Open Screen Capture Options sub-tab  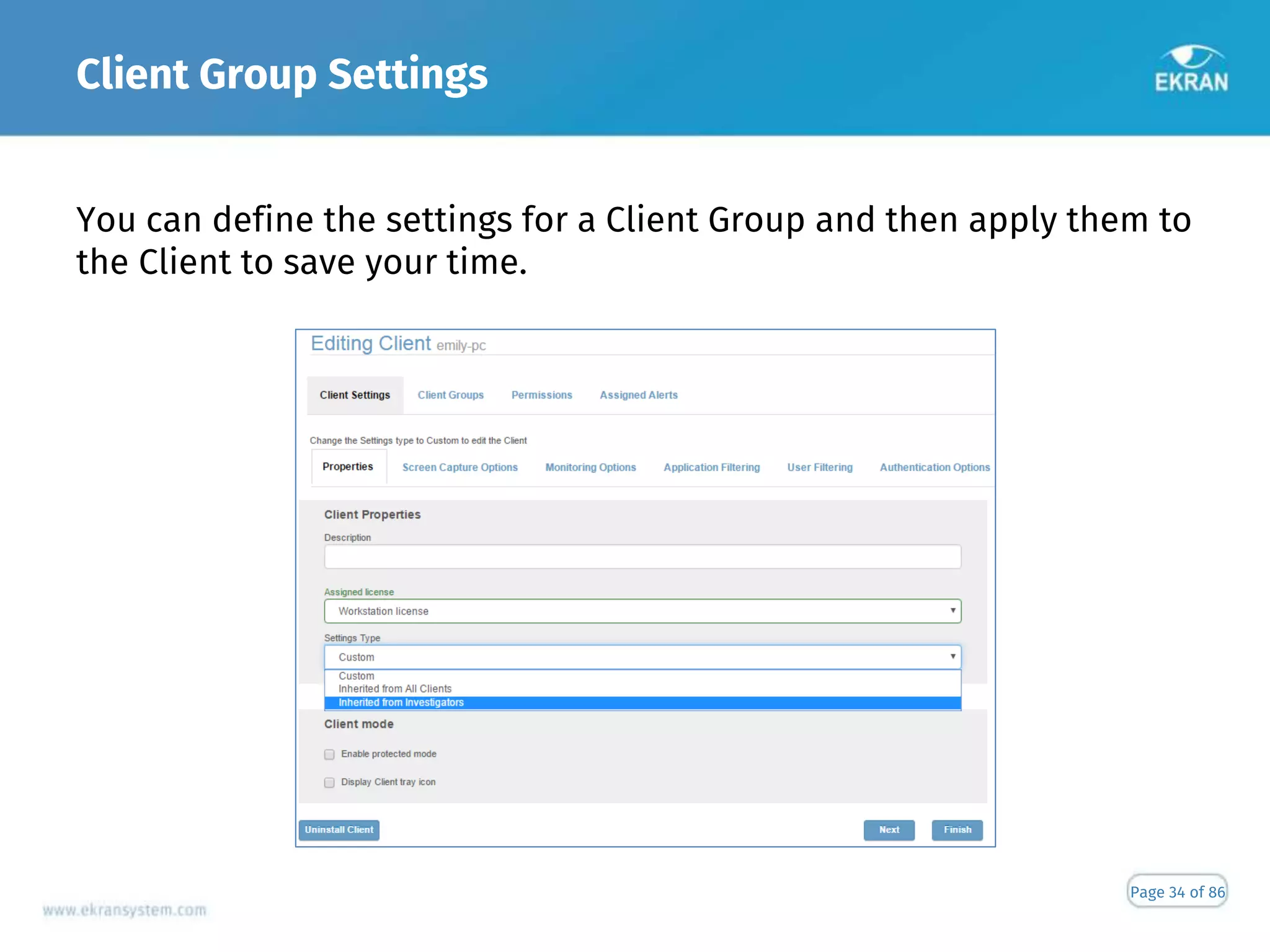[460, 467]
